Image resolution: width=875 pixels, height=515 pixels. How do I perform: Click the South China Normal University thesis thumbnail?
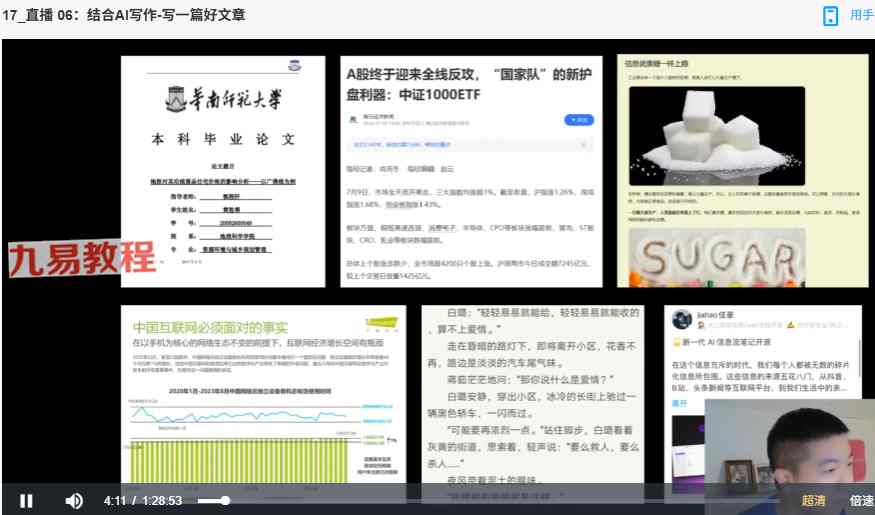(224, 172)
